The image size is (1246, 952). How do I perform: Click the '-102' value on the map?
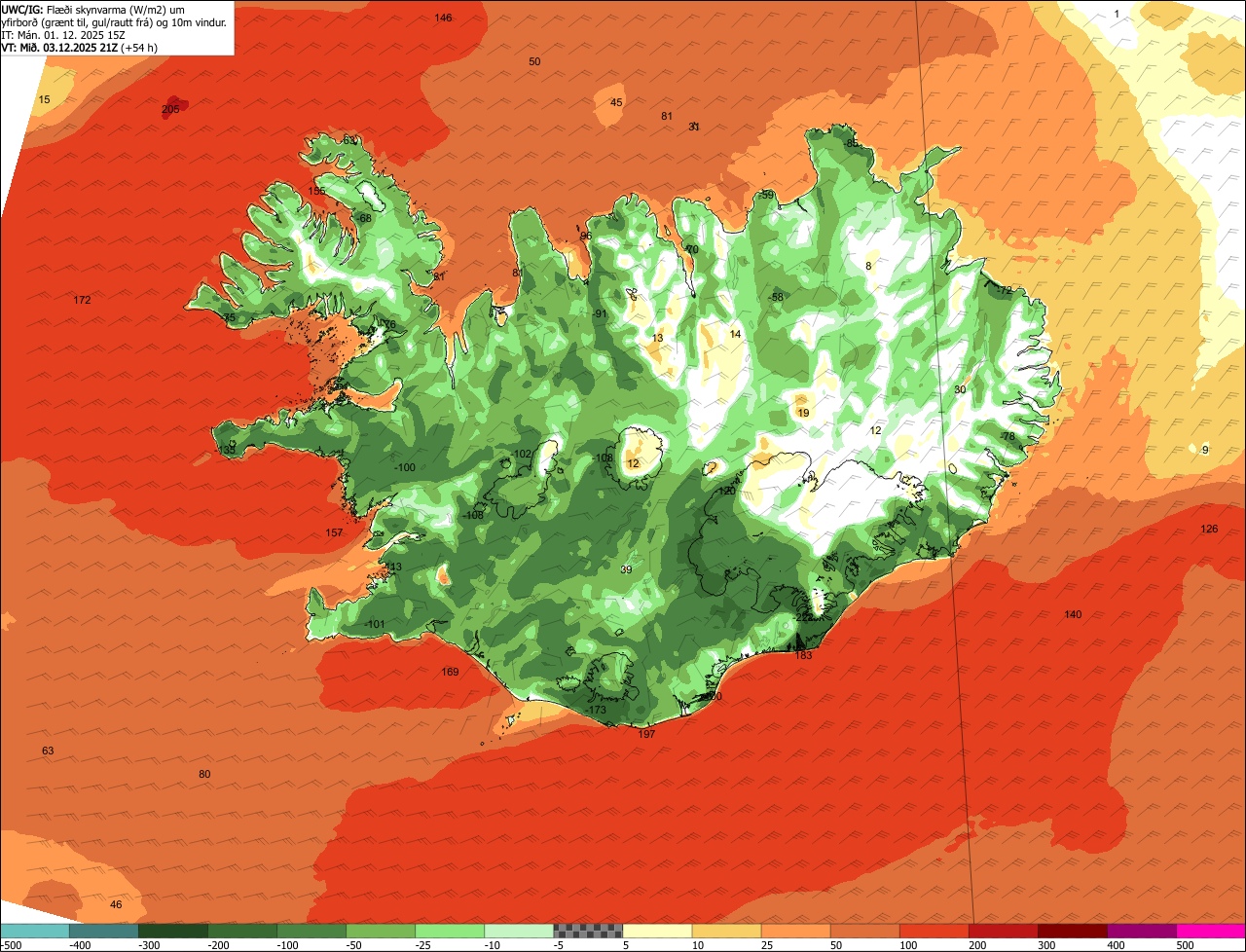(x=522, y=454)
